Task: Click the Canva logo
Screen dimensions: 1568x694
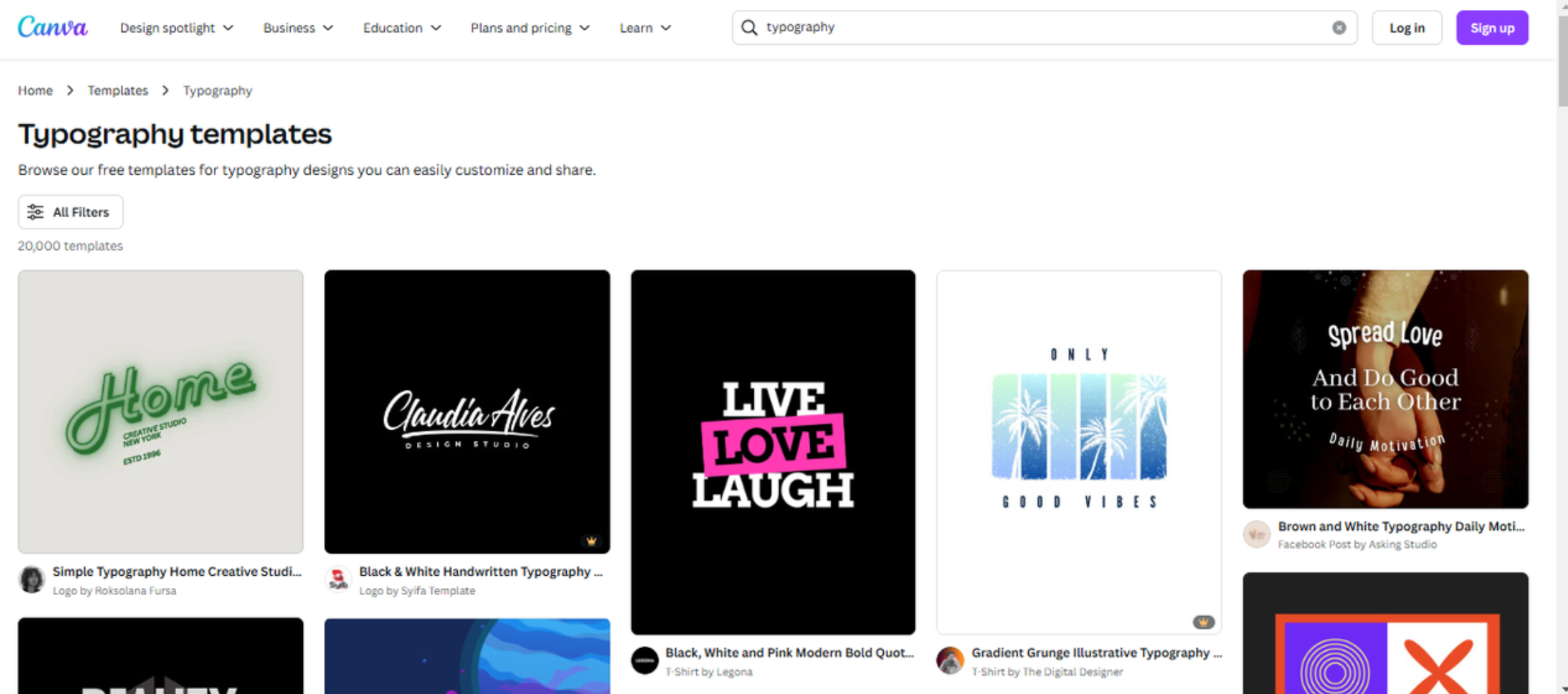Action: coord(52,28)
